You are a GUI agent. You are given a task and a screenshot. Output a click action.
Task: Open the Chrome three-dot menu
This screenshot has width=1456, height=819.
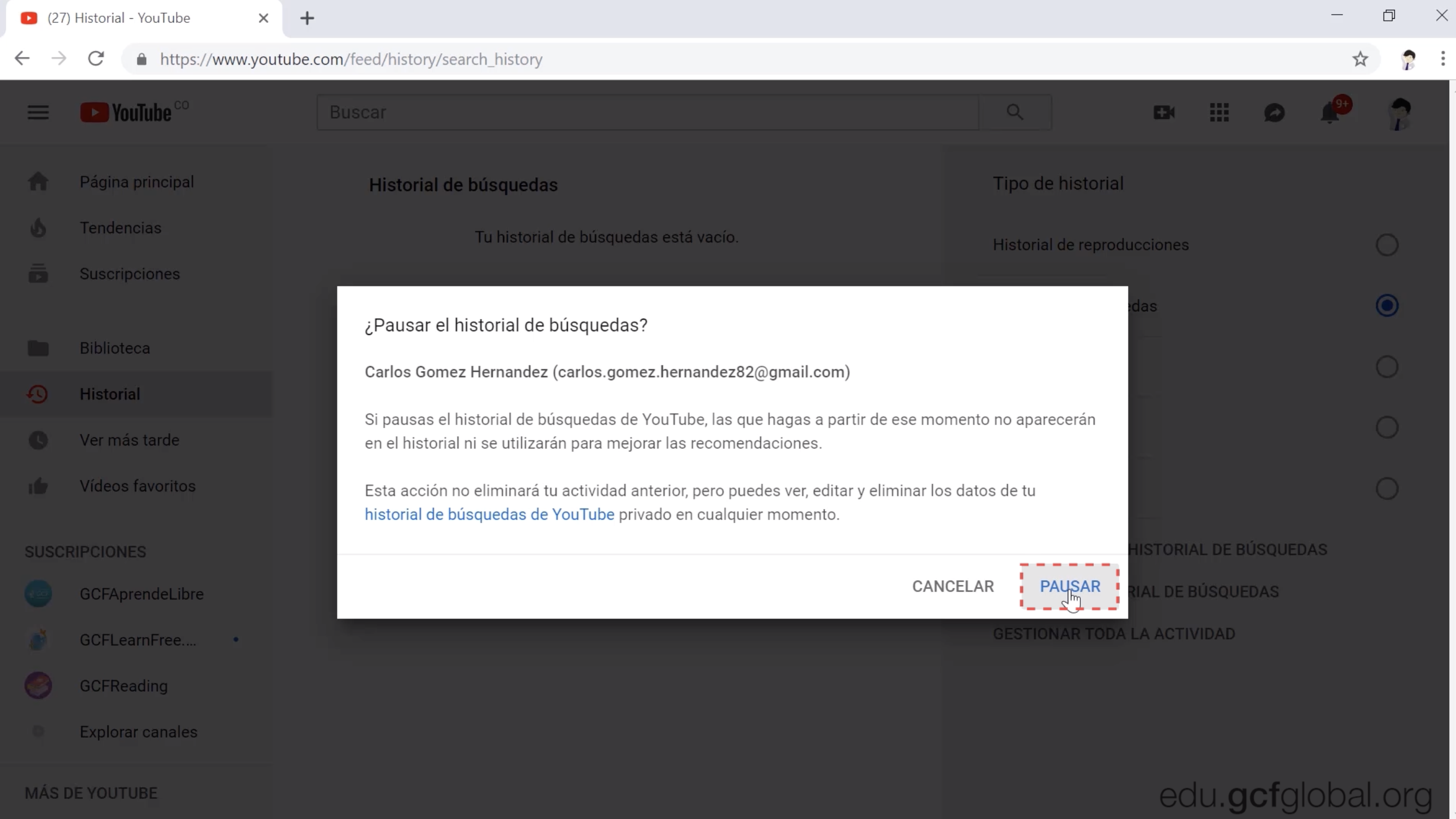tap(1442, 59)
